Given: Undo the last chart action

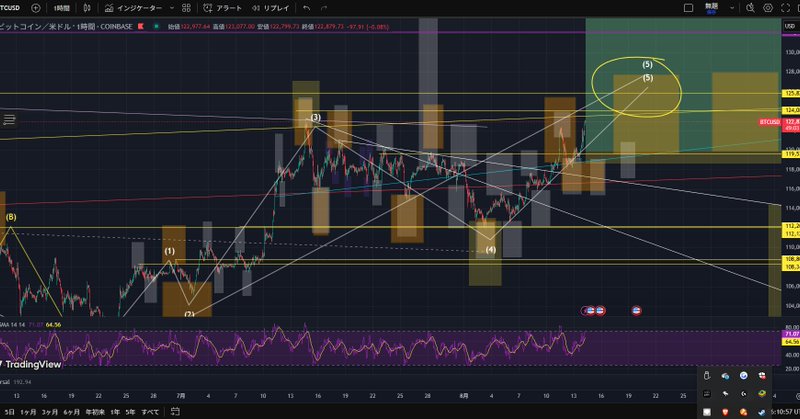Looking at the screenshot, I should [306, 8].
